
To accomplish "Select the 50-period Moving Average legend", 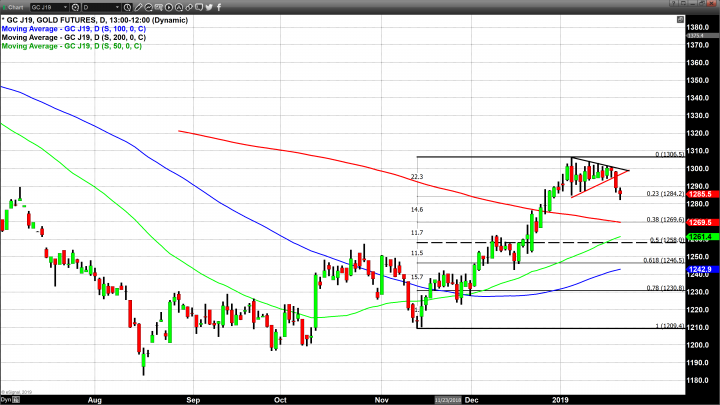I will click(72, 46).
